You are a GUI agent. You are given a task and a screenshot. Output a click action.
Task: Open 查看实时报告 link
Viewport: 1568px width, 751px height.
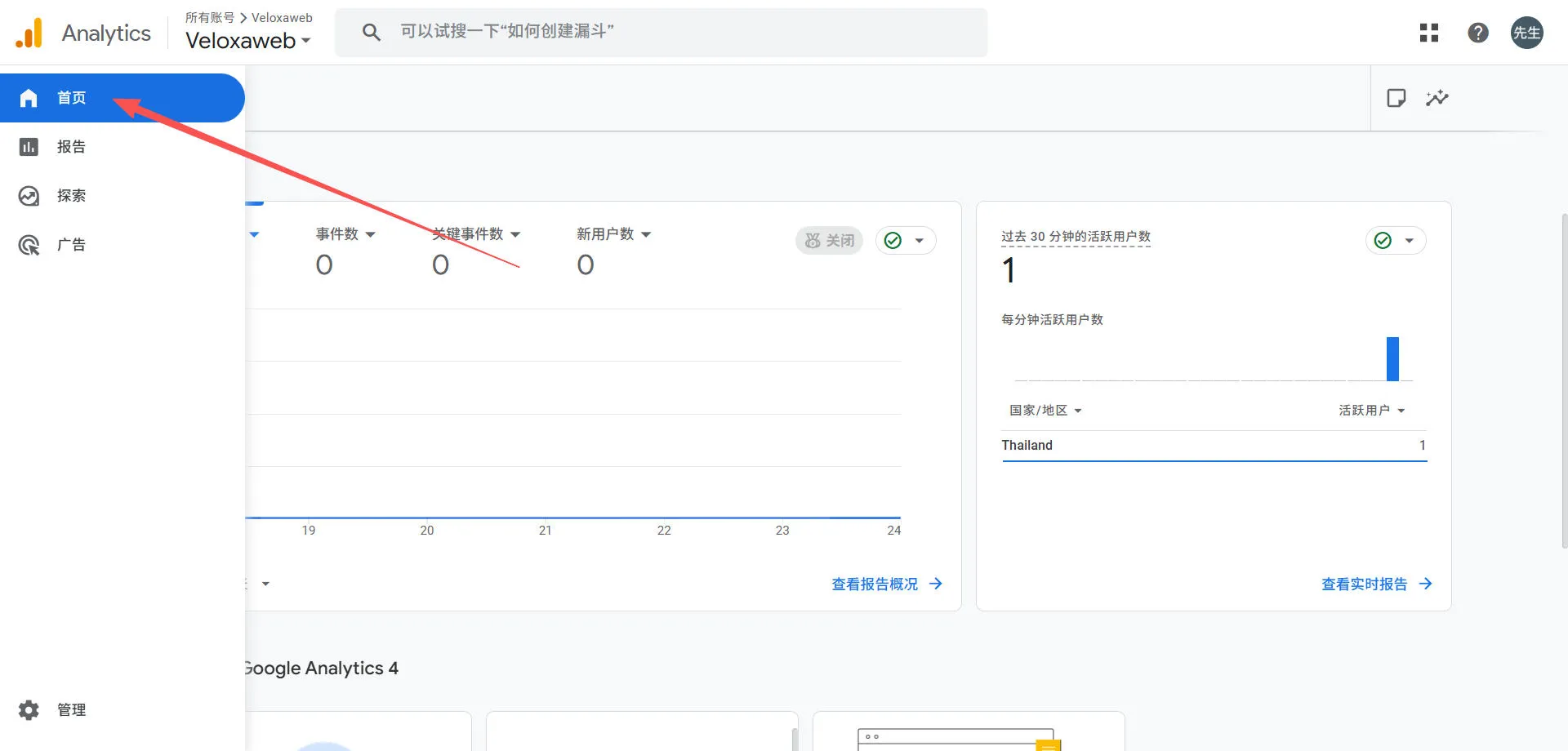point(1364,584)
